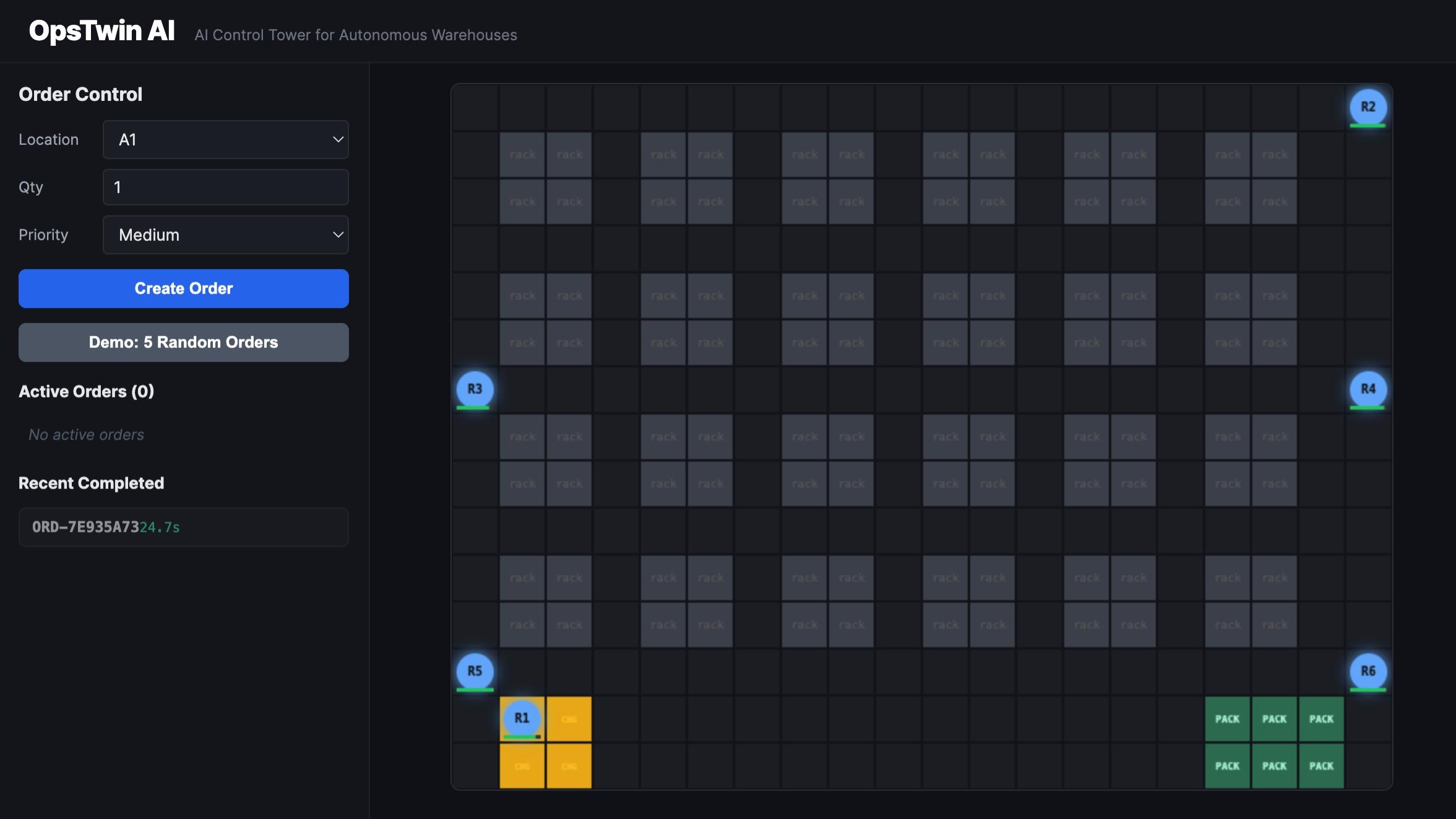Select robot R5 on the grid
1456x819 pixels.
[x=475, y=672]
